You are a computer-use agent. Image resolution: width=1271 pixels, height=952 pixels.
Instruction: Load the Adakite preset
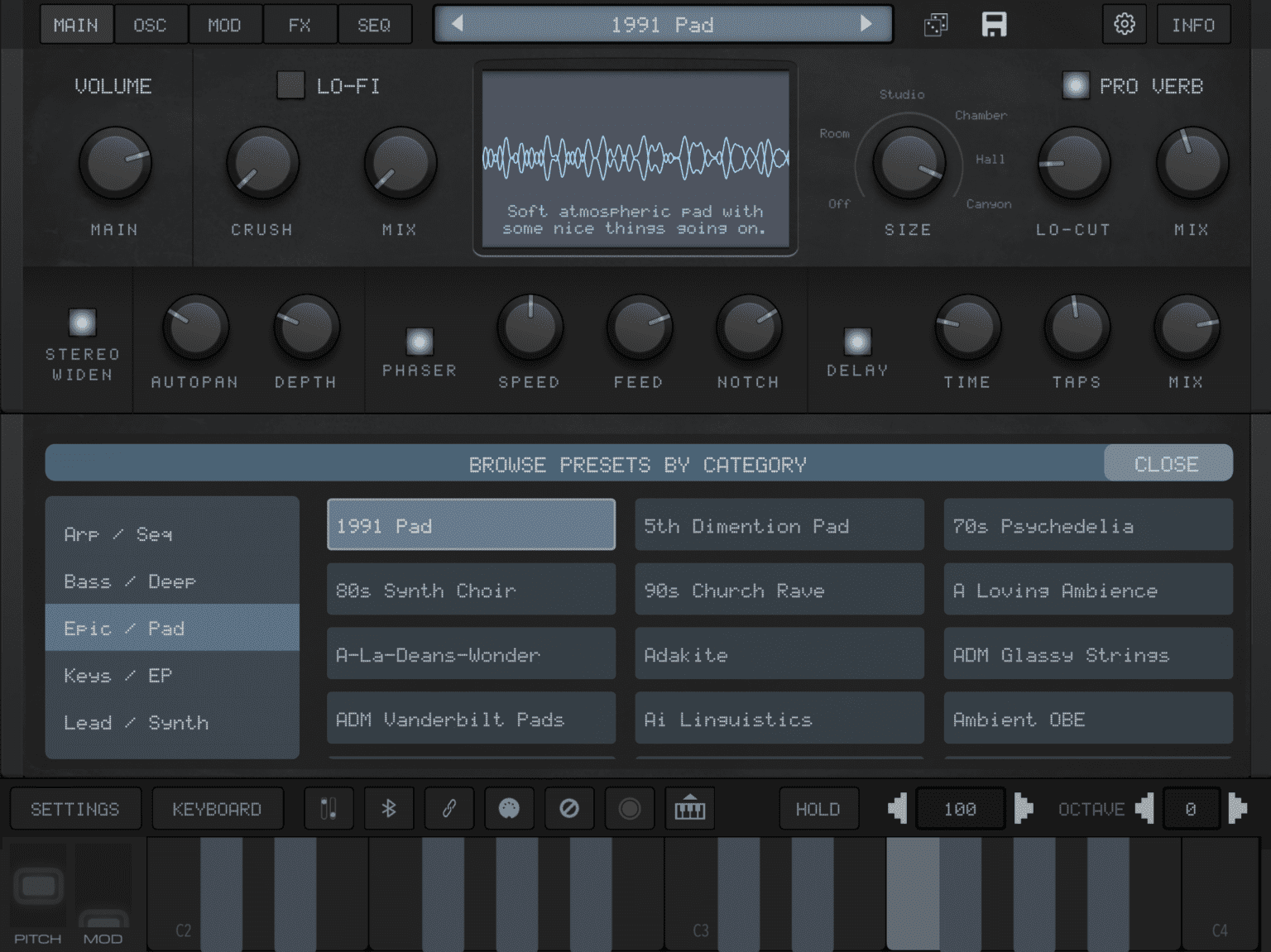click(x=779, y=654)
